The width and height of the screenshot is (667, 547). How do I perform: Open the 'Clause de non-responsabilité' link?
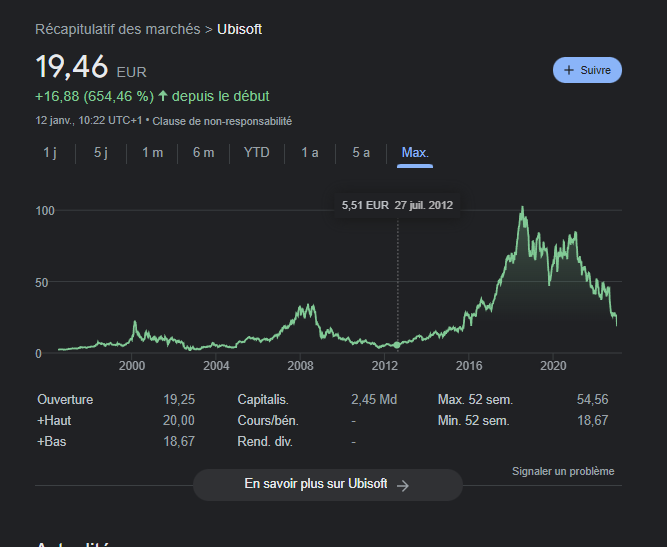(x=222, y=121)
